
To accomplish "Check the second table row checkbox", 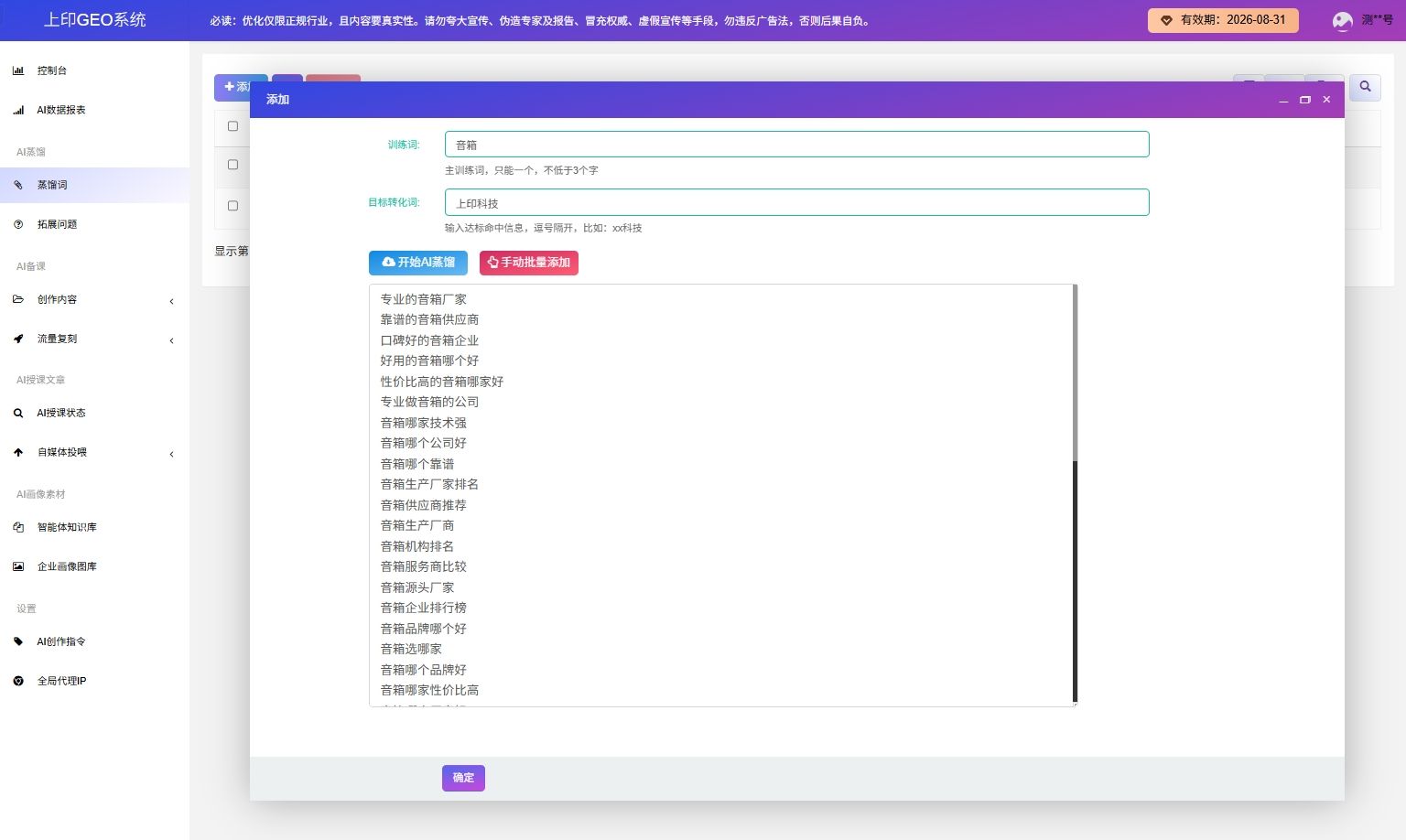I will pyautogui.click(x=233, y=206).
